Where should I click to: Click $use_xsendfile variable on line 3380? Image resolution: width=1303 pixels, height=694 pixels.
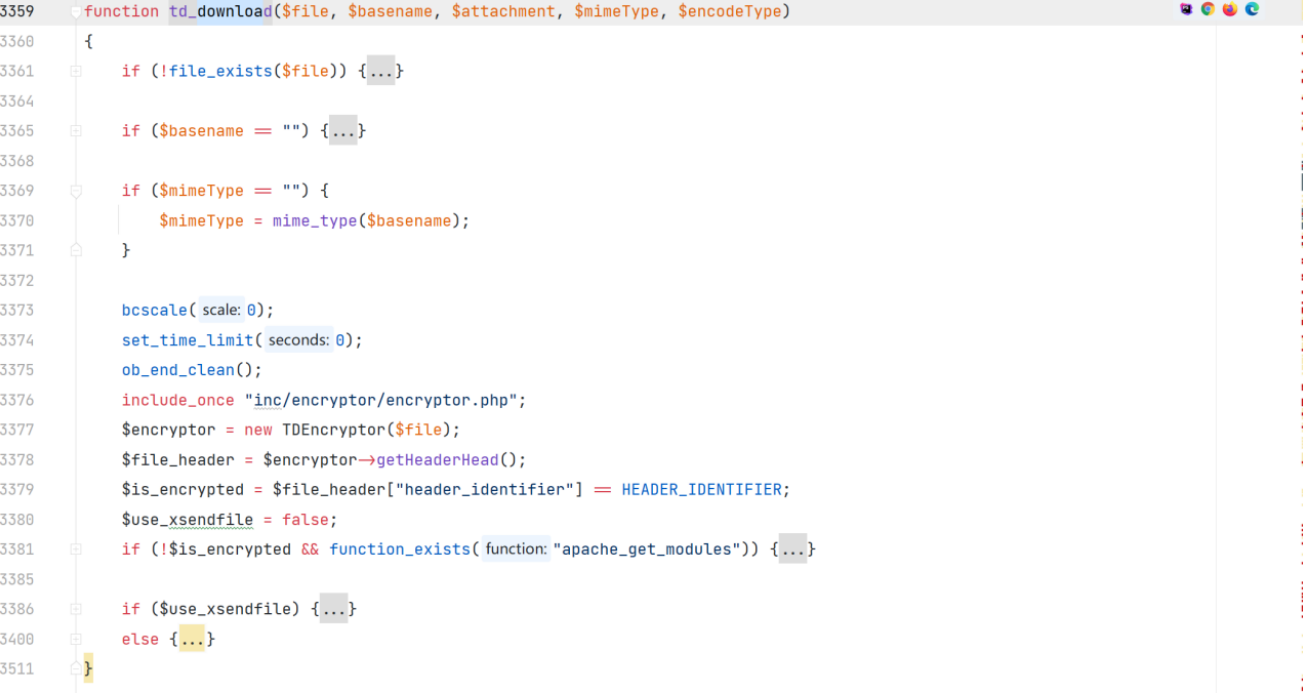click(188, 520)
